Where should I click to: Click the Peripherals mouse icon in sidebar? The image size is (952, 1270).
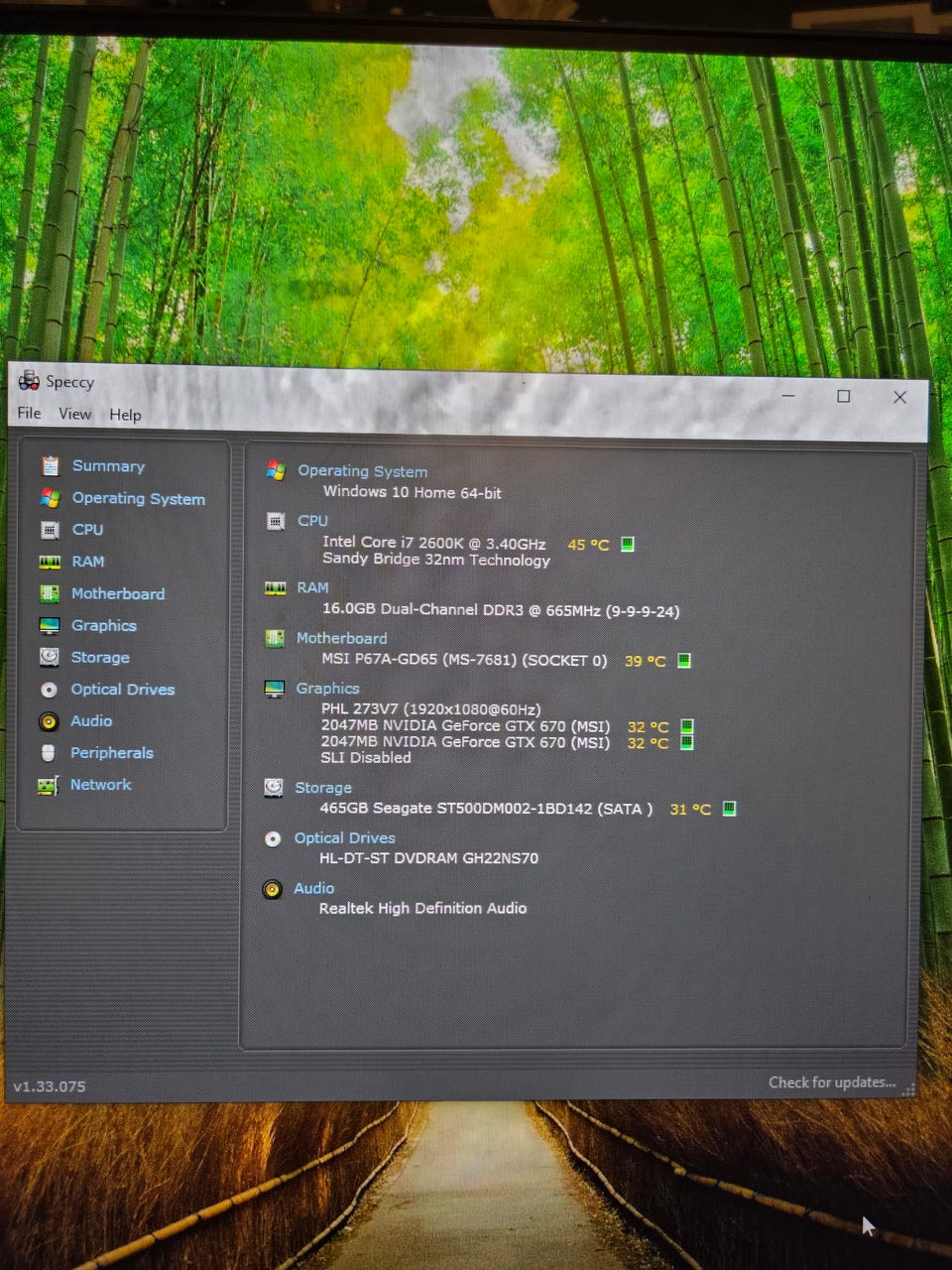click(x=48, y=753)
